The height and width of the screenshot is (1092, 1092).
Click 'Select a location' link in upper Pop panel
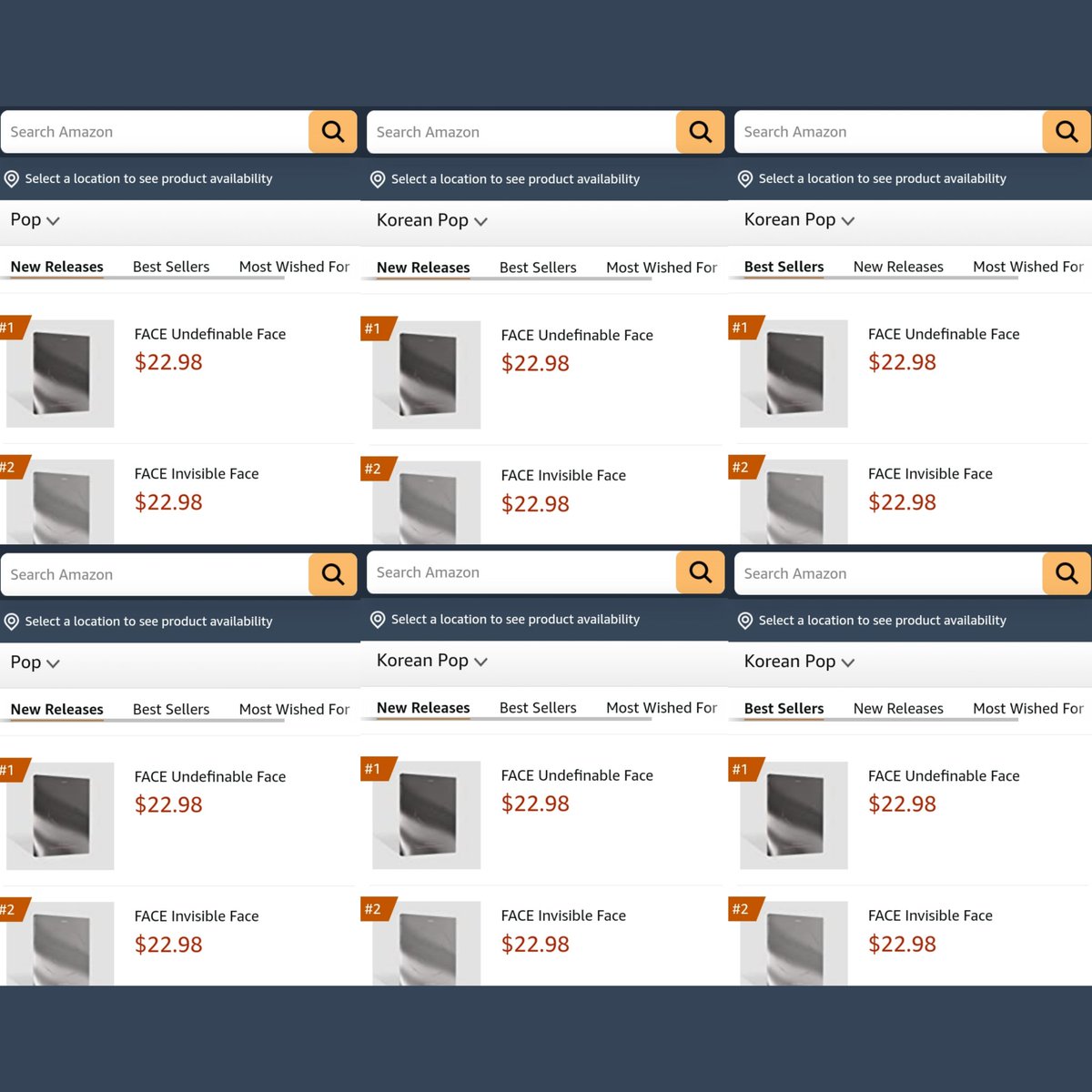point(148,179)
